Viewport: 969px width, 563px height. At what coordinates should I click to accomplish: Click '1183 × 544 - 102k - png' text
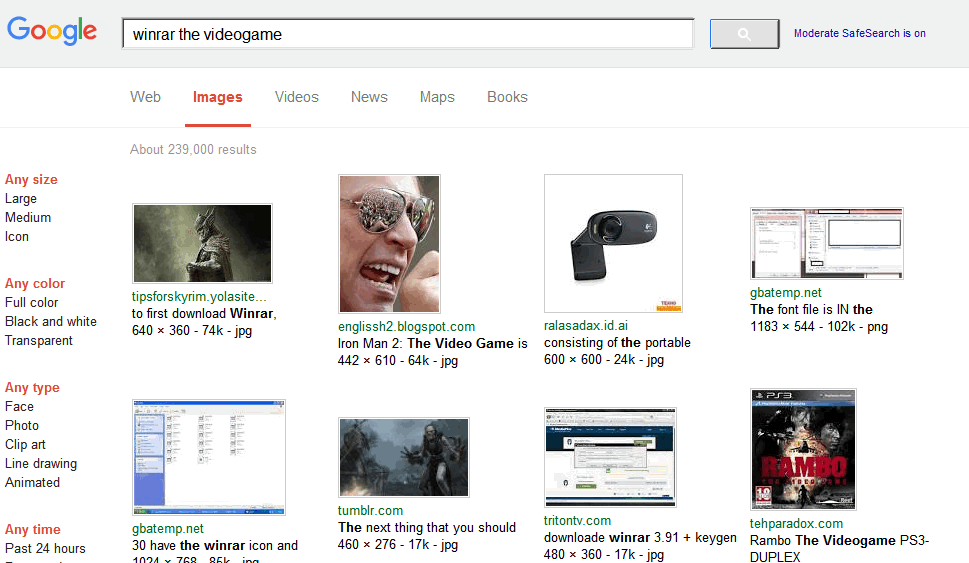coord(819,327)
